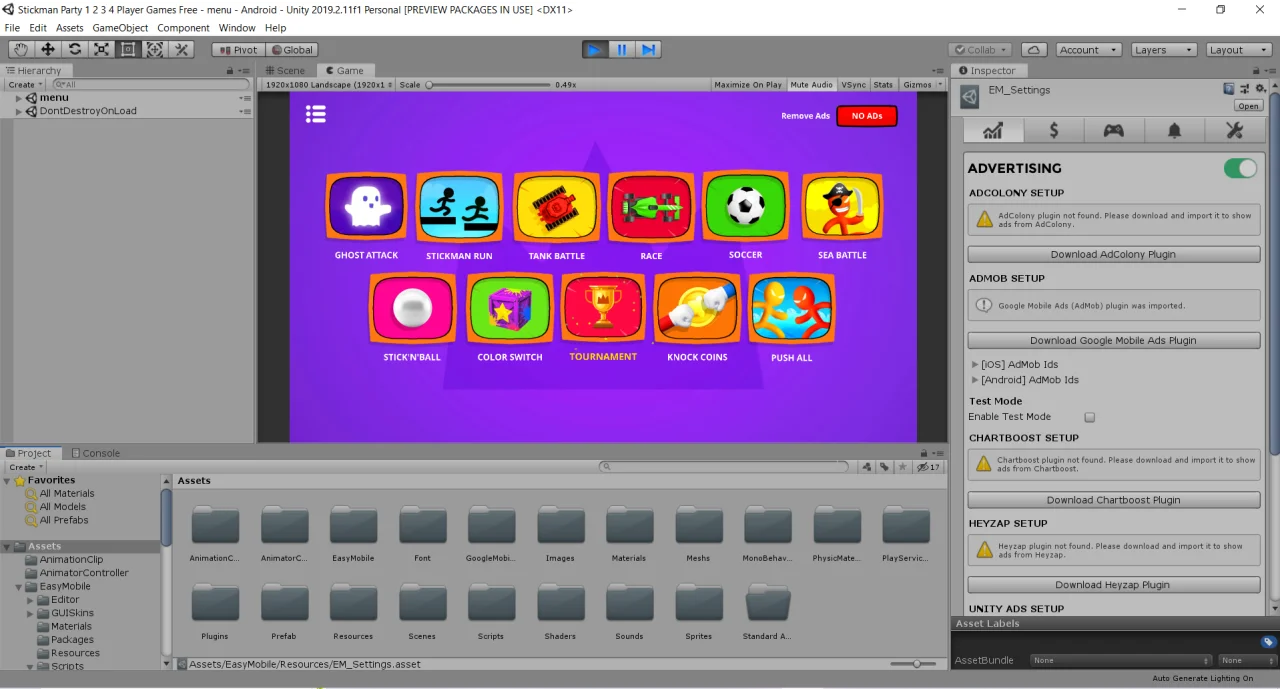Select the Scale tool
The width and height of the screenshot is (1280, 689).
[x=101, y=49]
